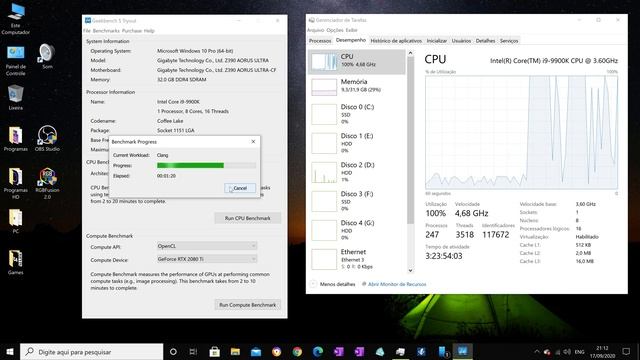The width and height of the screenshot is (640, 360).
Task: Select Disco 0 (C:) in sidebar
Action: tap(357, 114)
